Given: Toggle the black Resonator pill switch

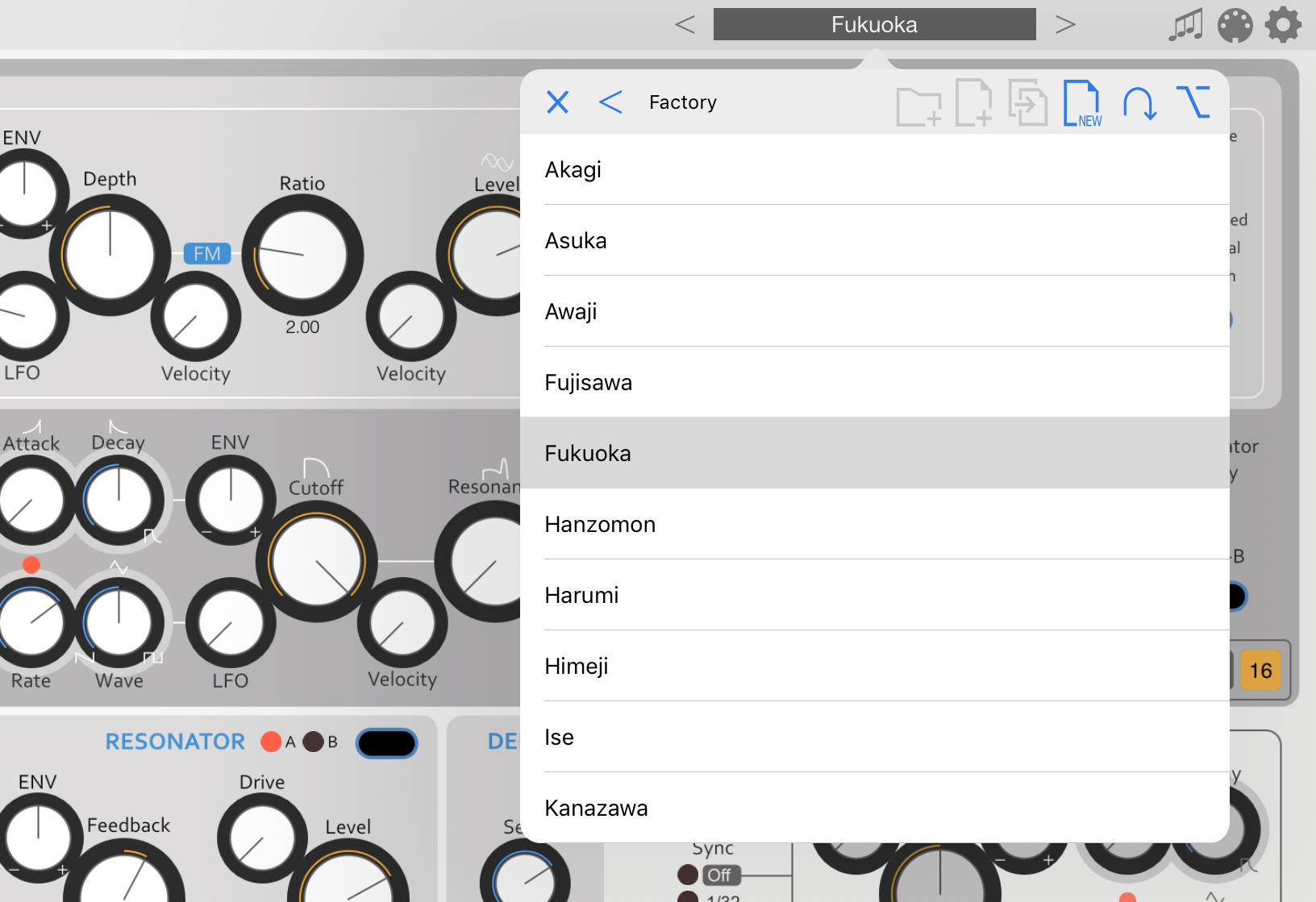Looking at the screenshot, I should [x=387, y=743].
